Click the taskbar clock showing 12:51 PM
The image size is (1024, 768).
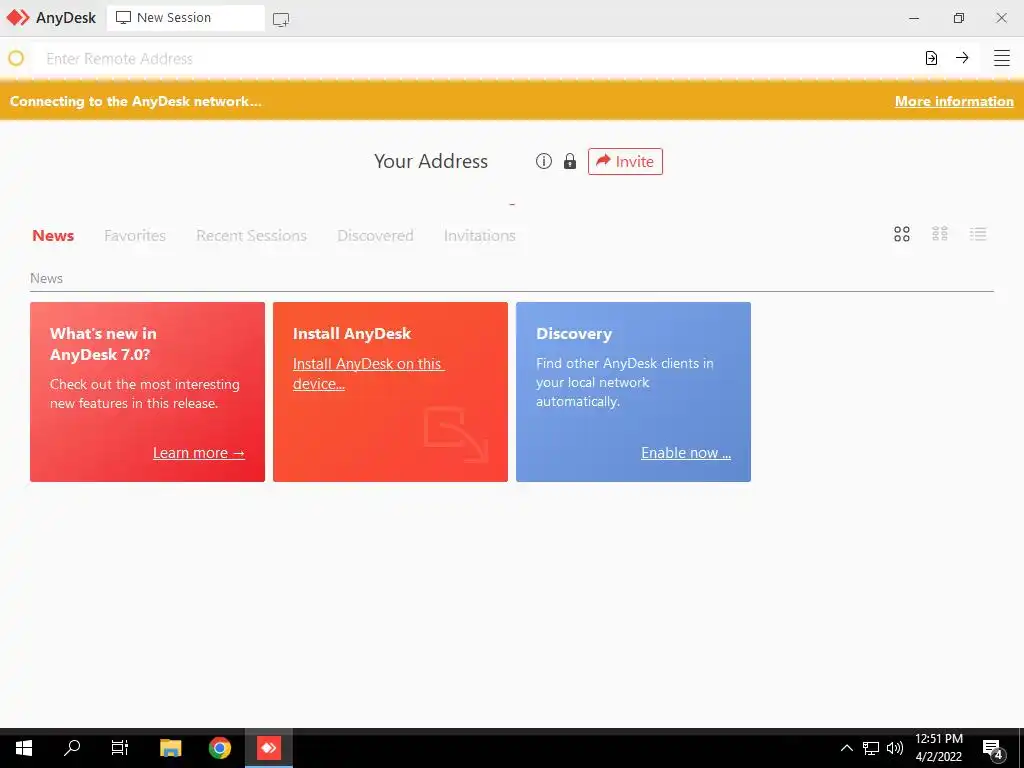[x=938, y=748]
